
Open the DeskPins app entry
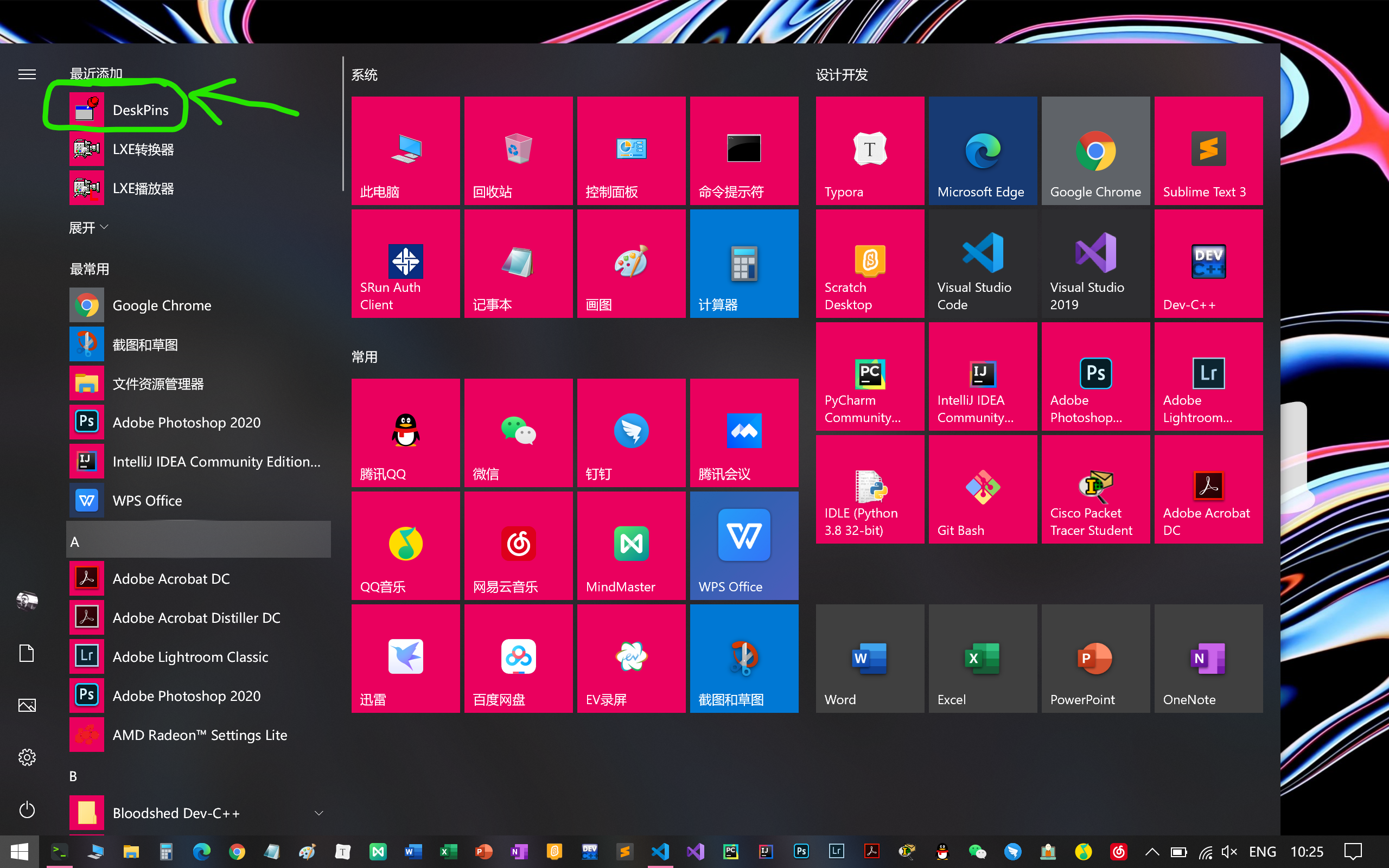pyautogui.click(x=139, y=110)
